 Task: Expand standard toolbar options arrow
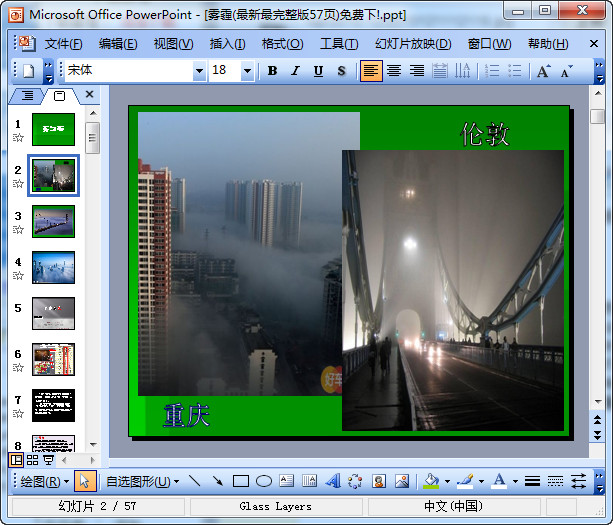[48, 72]
